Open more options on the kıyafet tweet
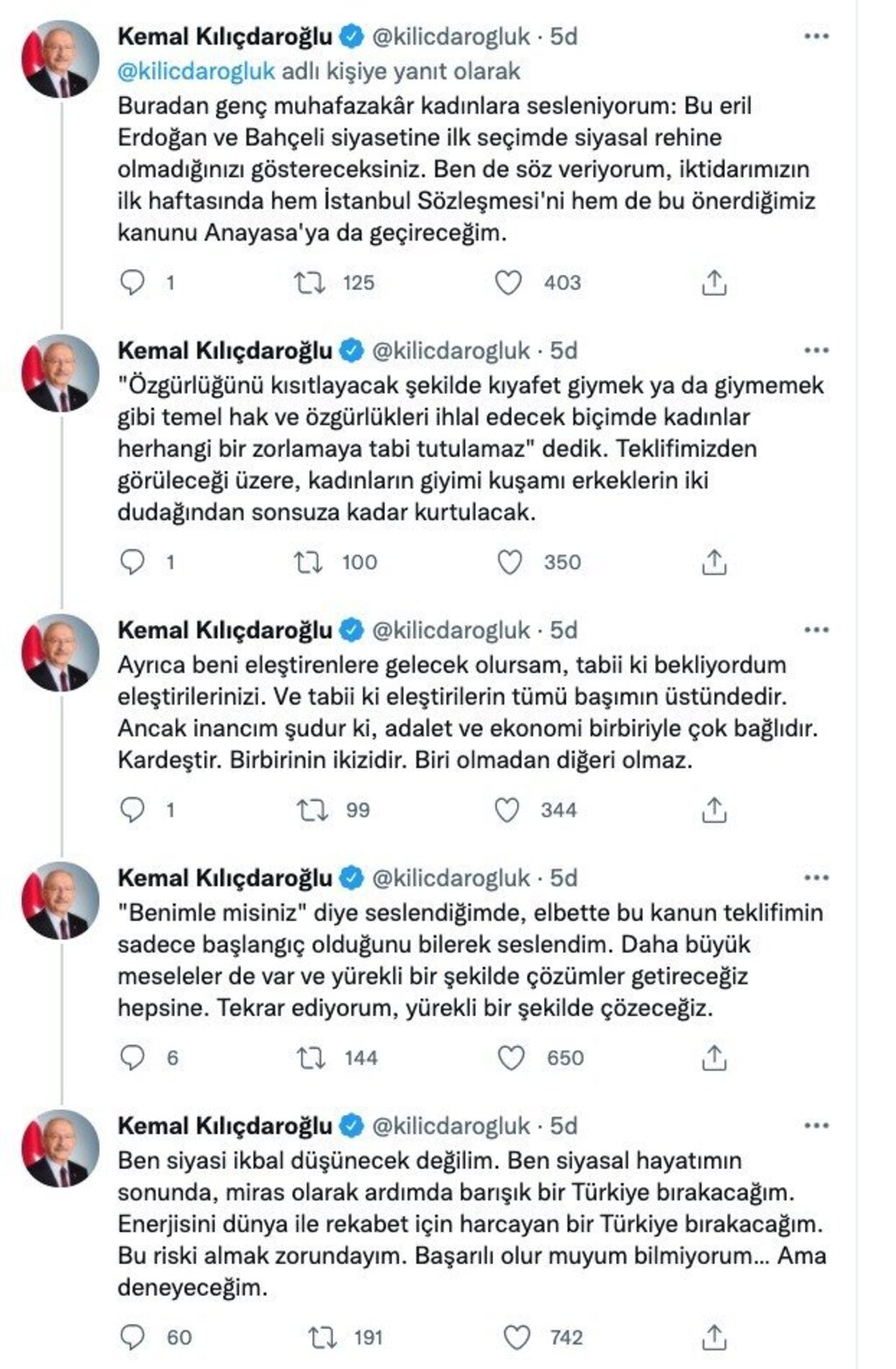This screenshot has height=1369, width=896. (x=815, y=351)
